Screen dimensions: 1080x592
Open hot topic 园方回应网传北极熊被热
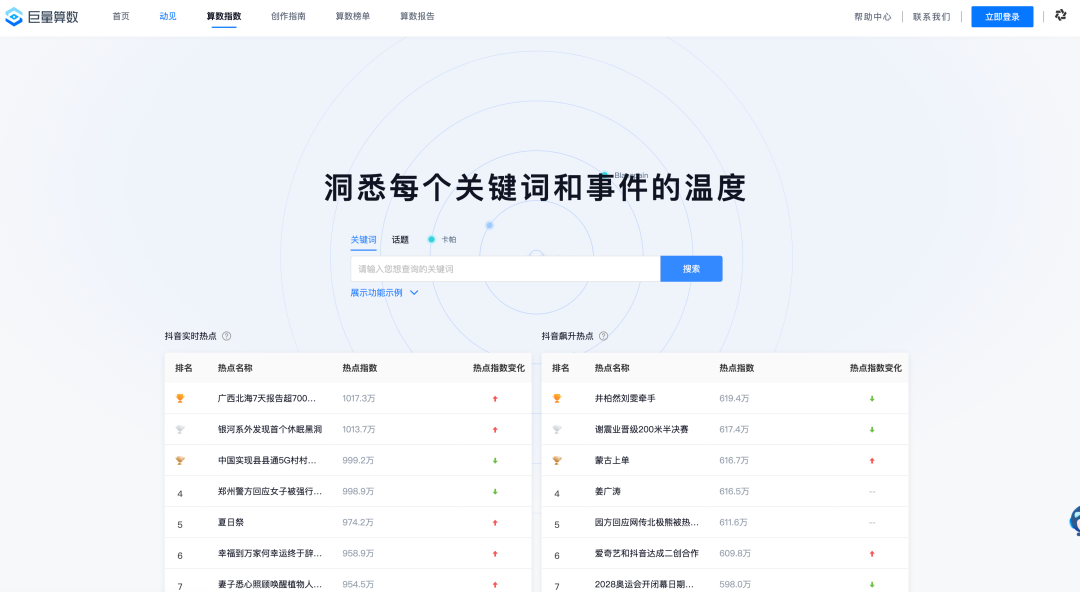click(x=647, y=522)
